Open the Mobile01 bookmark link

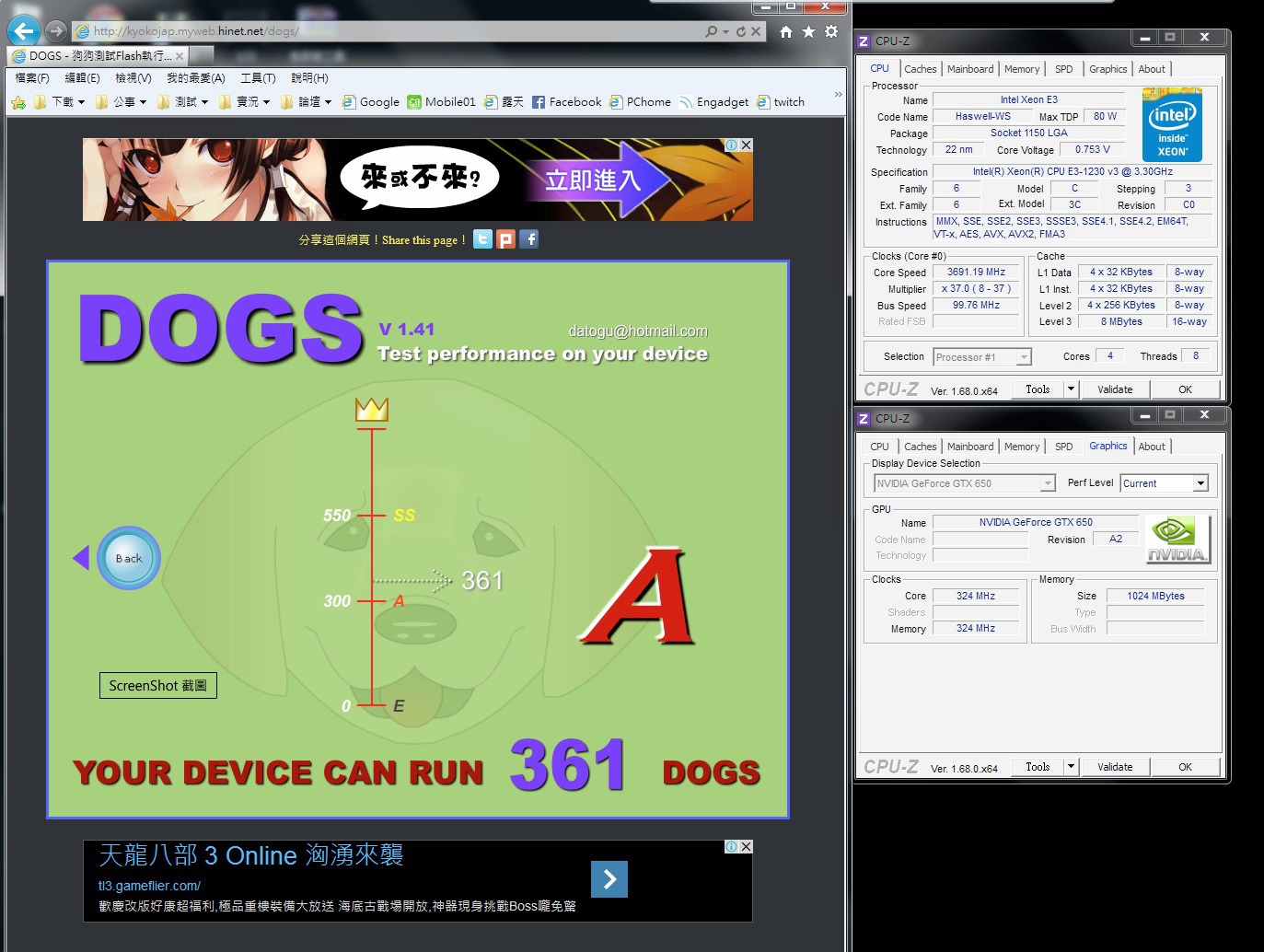442,102
